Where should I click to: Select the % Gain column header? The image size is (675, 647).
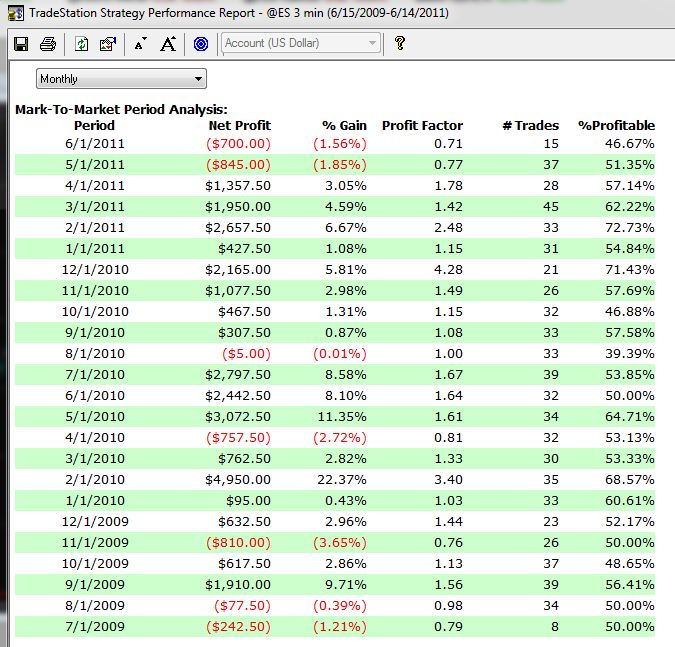coord(344,126)
